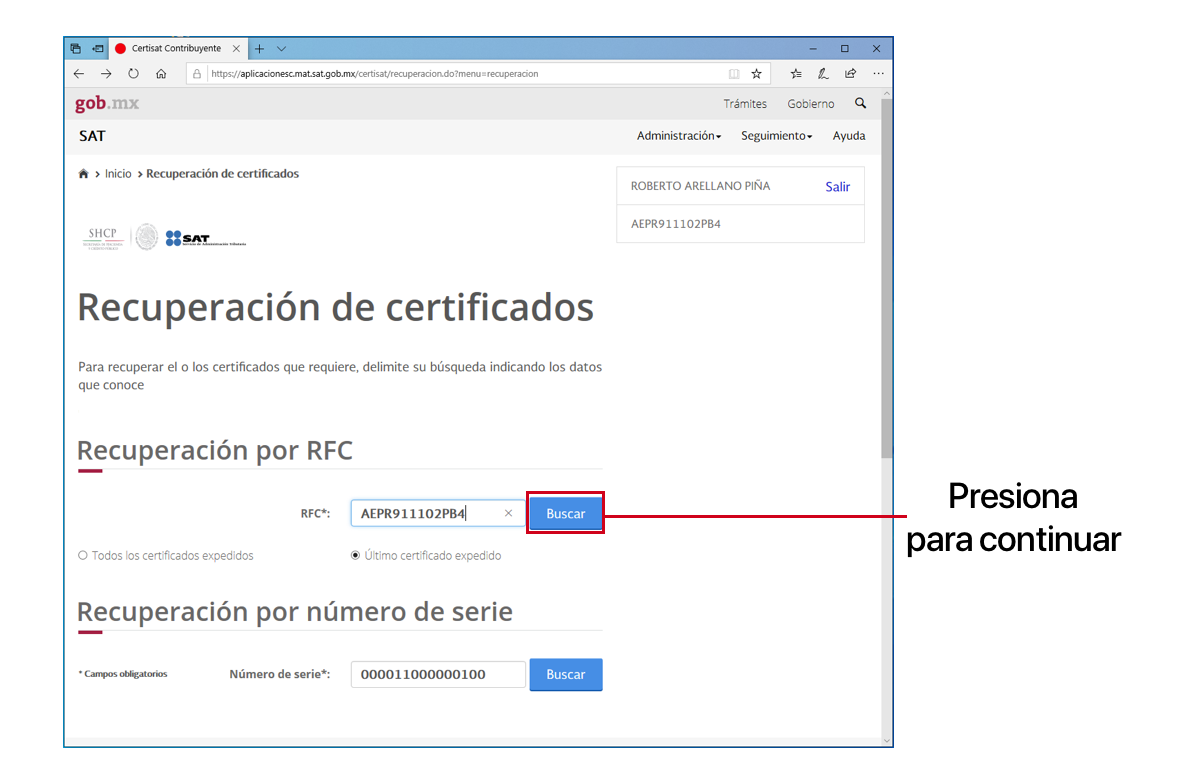Click Buscar next to RFC field
Viewport: 1184px width, 782px height.
point(566,513)
